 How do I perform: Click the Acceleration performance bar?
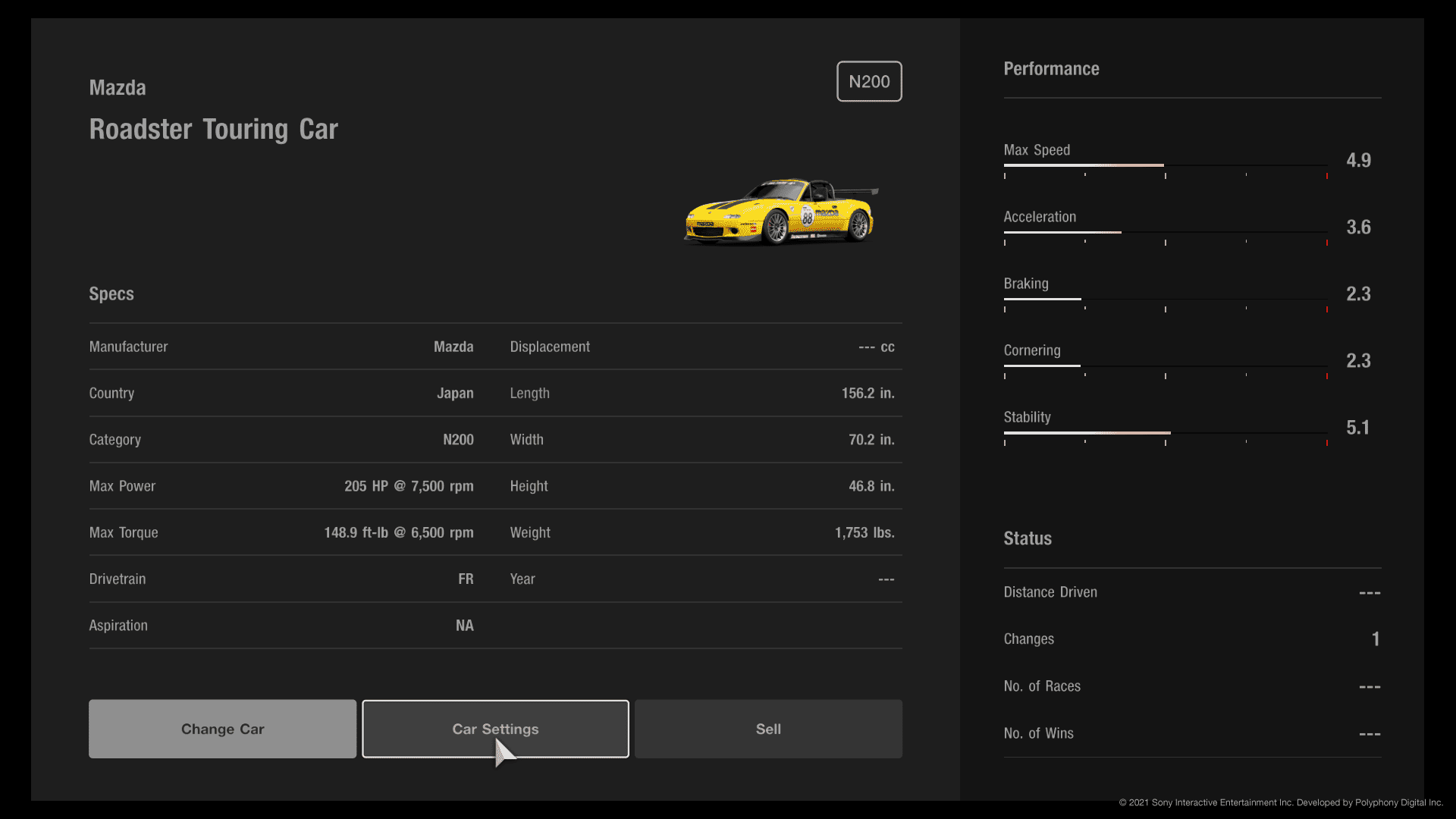(1166, 232)
